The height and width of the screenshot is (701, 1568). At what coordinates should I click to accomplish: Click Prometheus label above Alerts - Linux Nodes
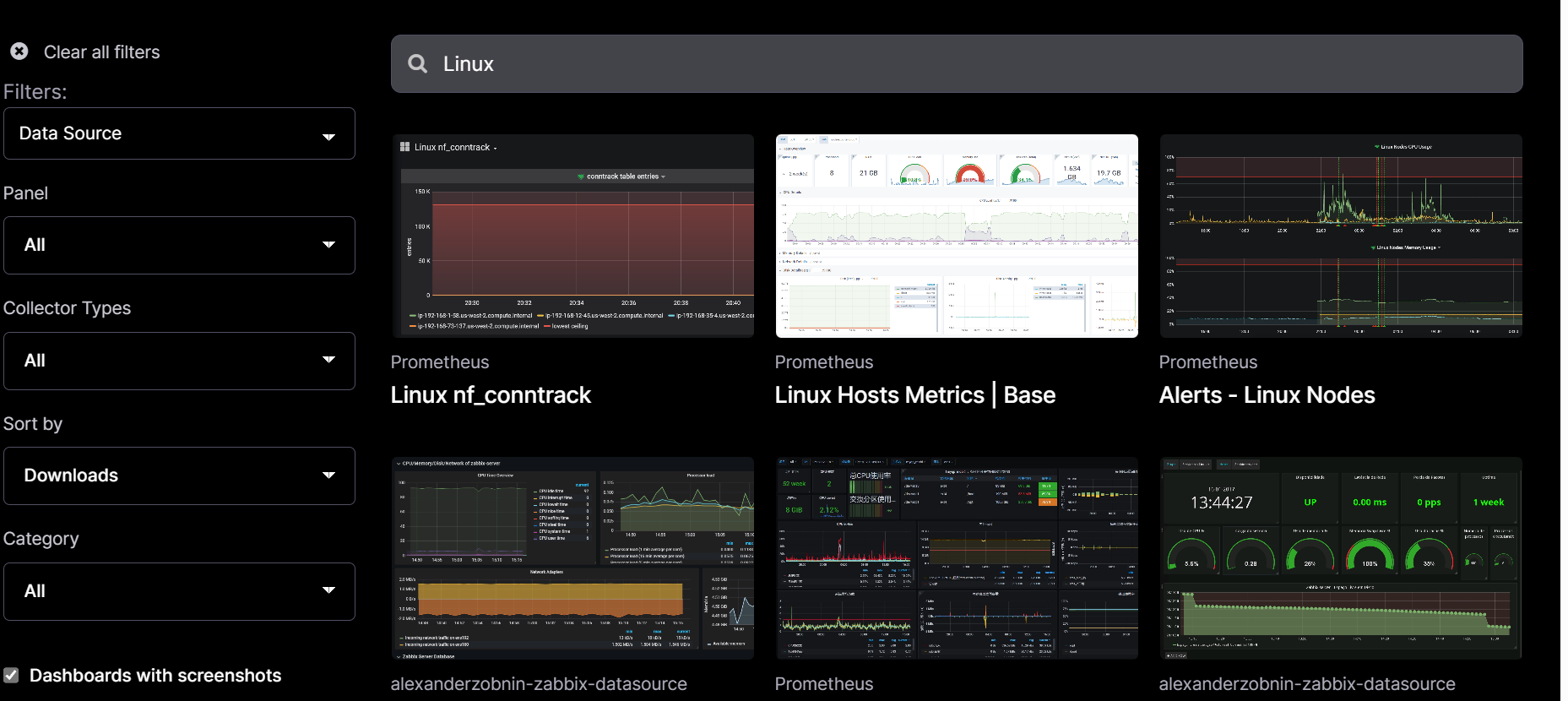tap(1208, 362)
